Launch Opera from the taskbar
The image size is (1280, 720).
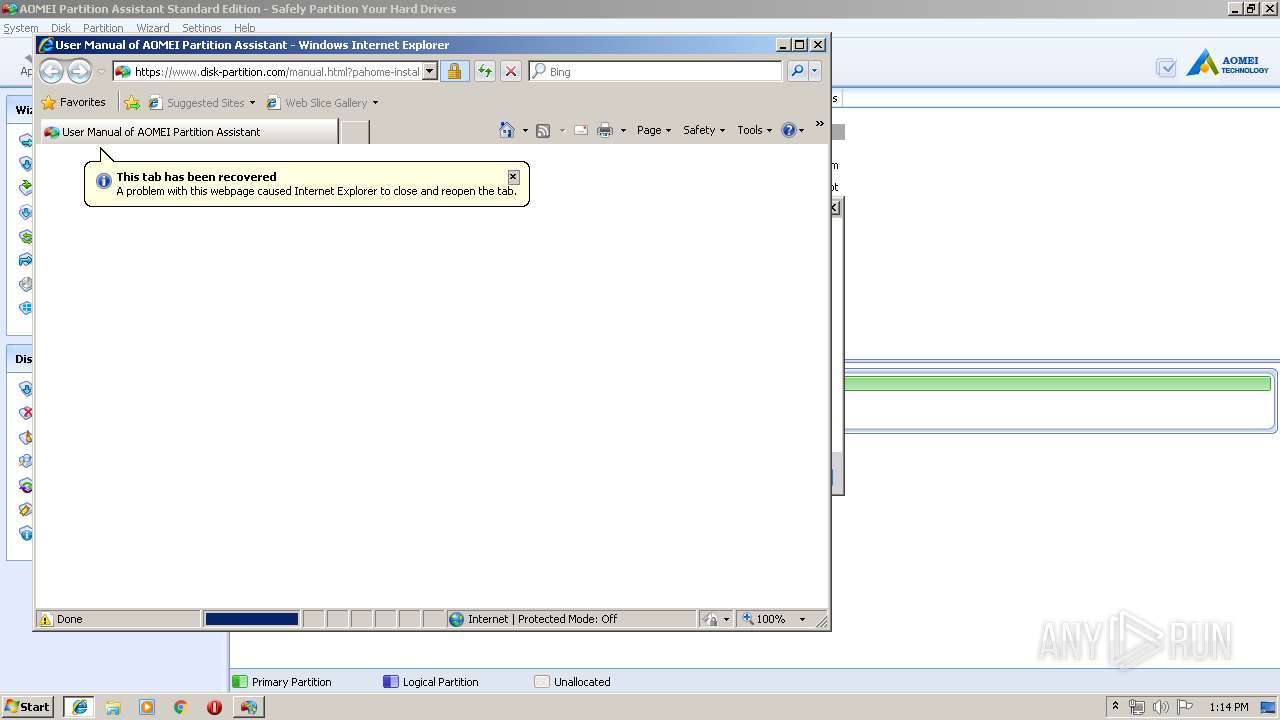click(214, 707)
